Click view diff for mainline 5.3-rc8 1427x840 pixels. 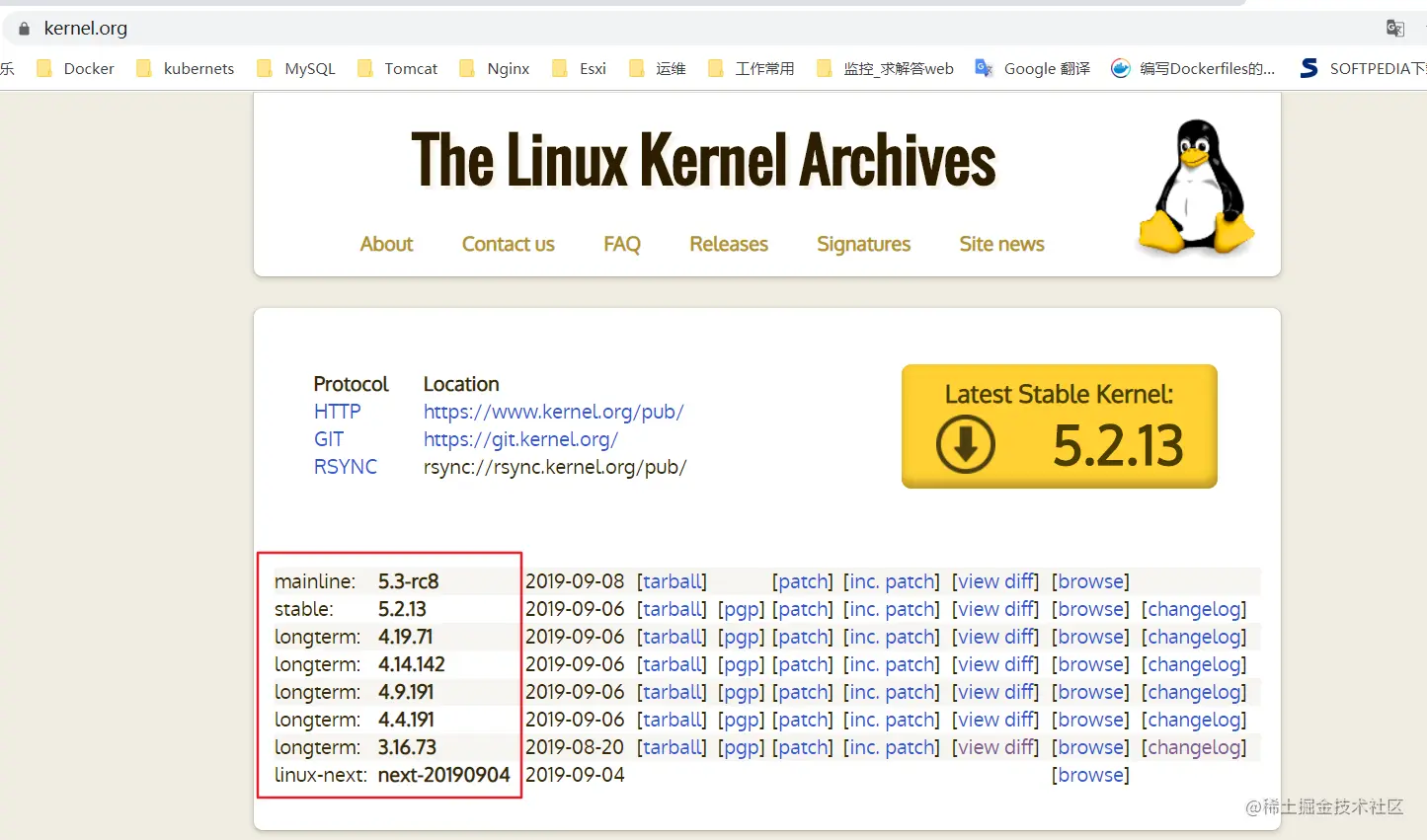(x=995, y=581)
